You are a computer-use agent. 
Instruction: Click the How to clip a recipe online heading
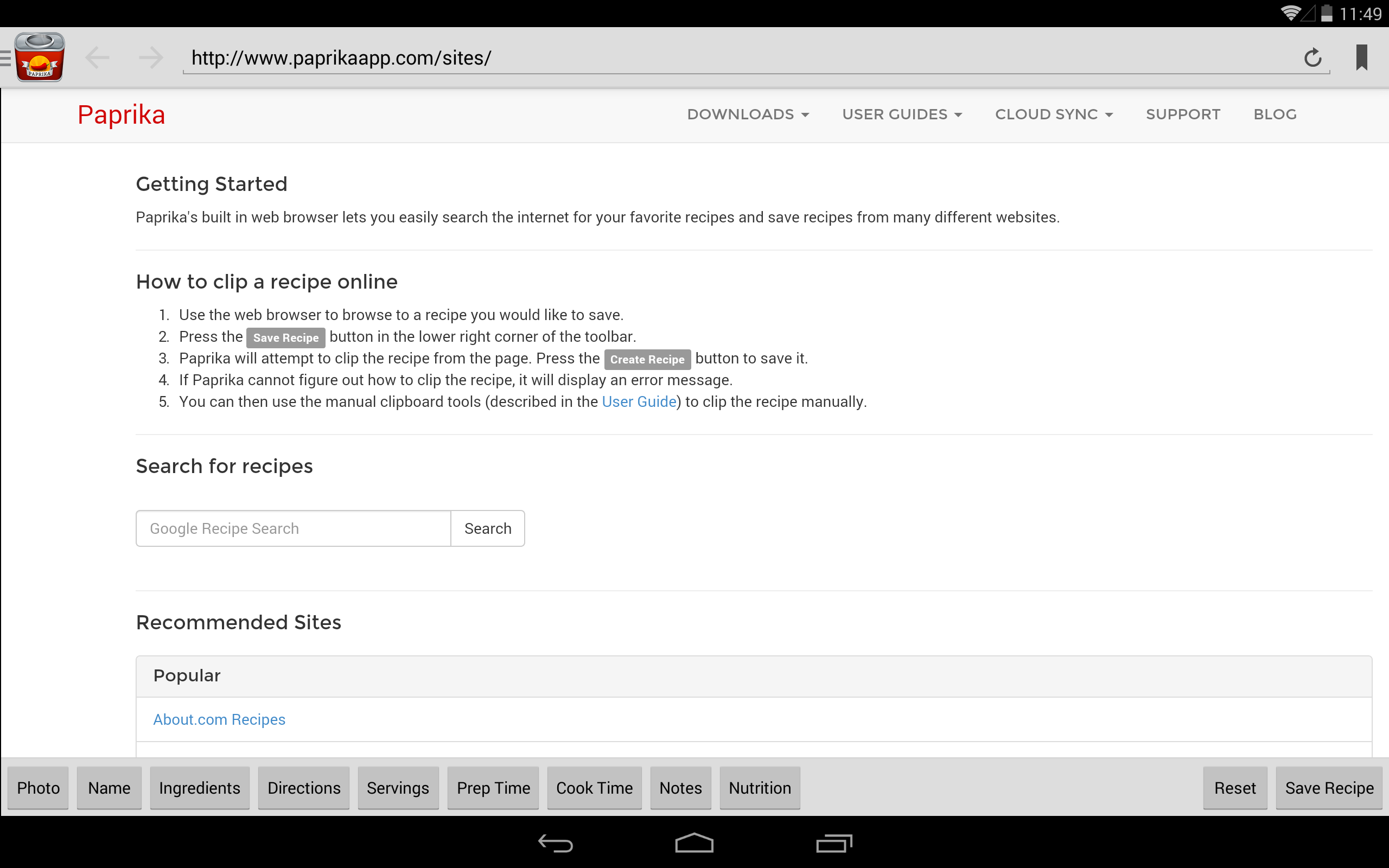click(267, 282)
